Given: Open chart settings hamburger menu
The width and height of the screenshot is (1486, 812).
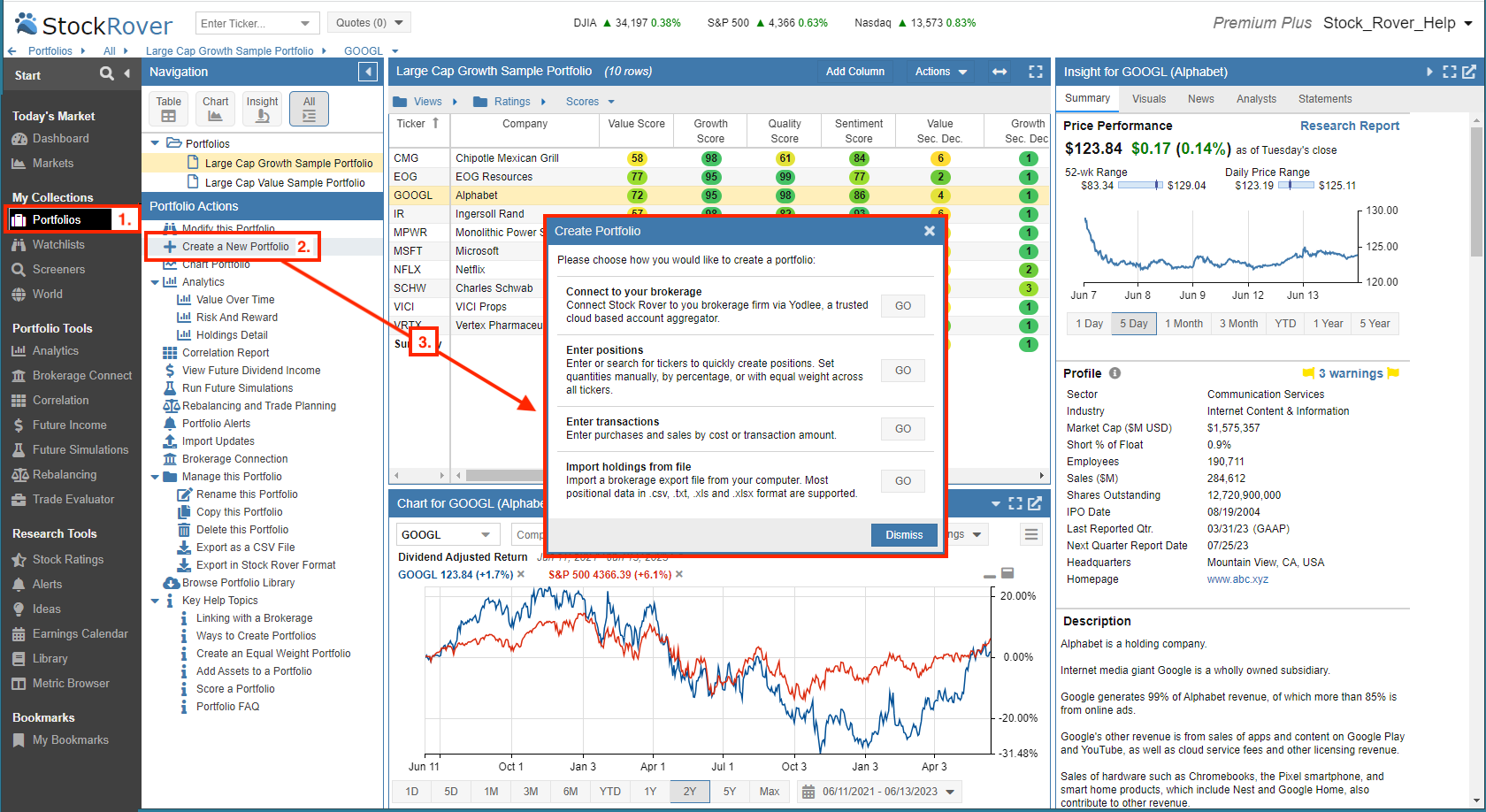Looking at the screenshot, I should 1030,534.
